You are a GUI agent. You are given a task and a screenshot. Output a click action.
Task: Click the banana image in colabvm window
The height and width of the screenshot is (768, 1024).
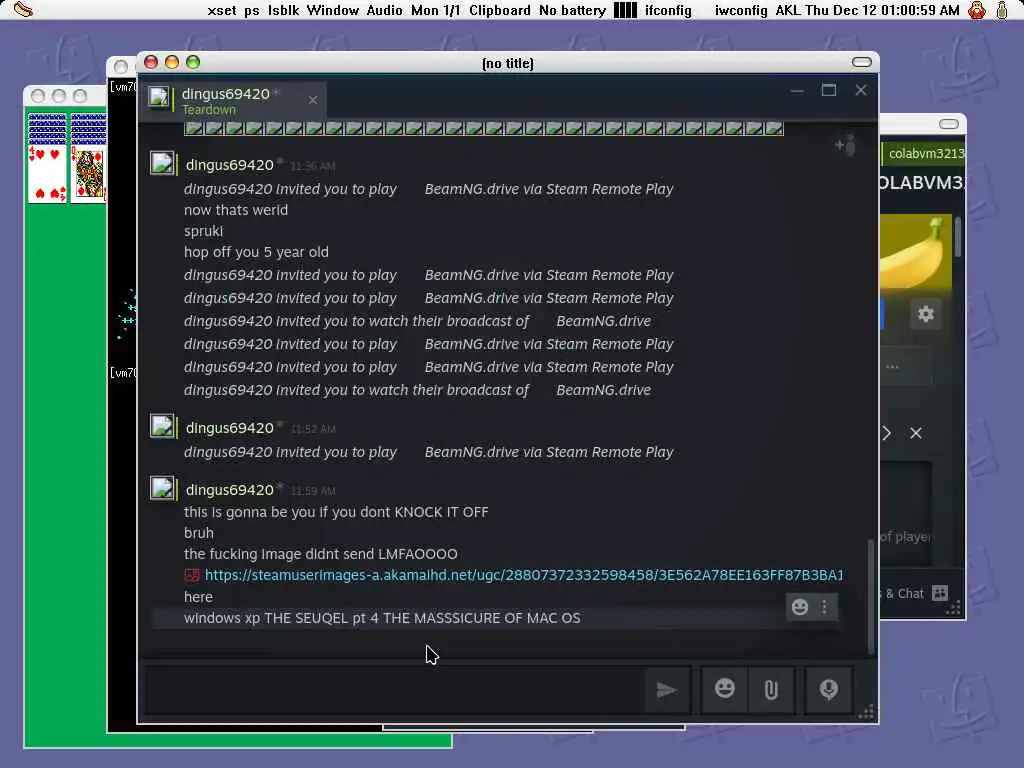click(x=916, y=252)
